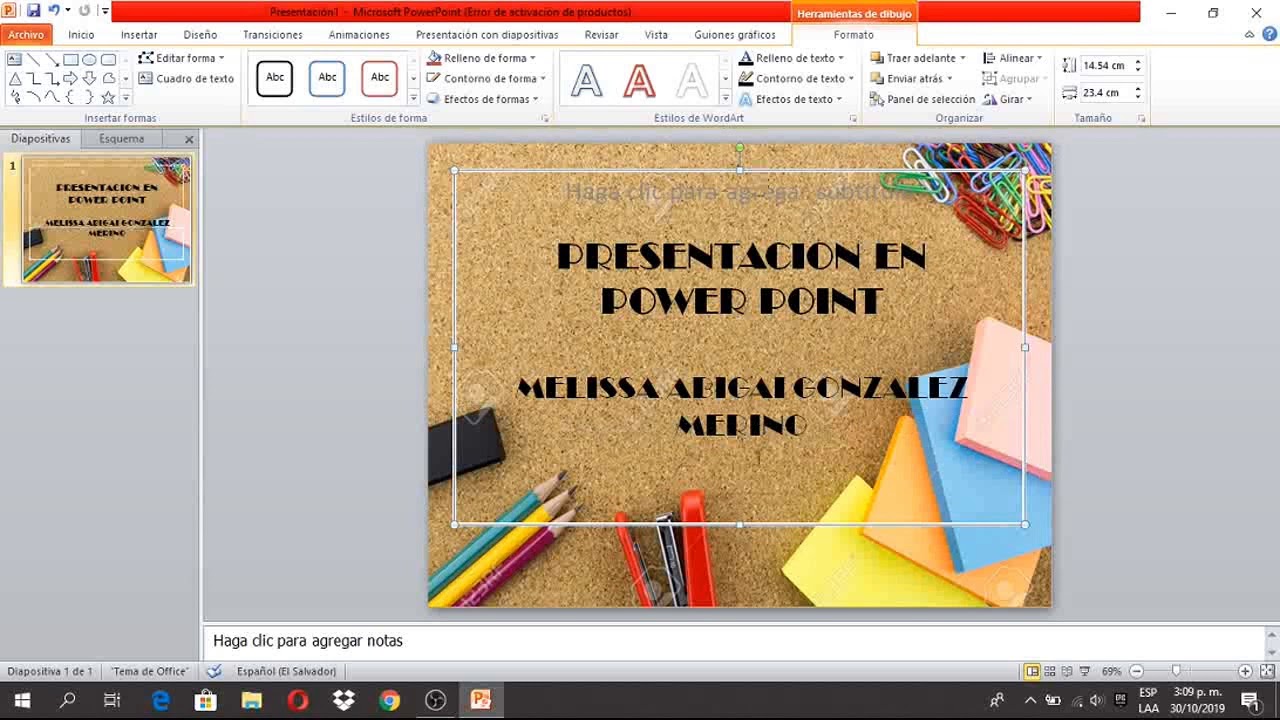Apply the red gradient WordArt A style

(x=639, y=80)
